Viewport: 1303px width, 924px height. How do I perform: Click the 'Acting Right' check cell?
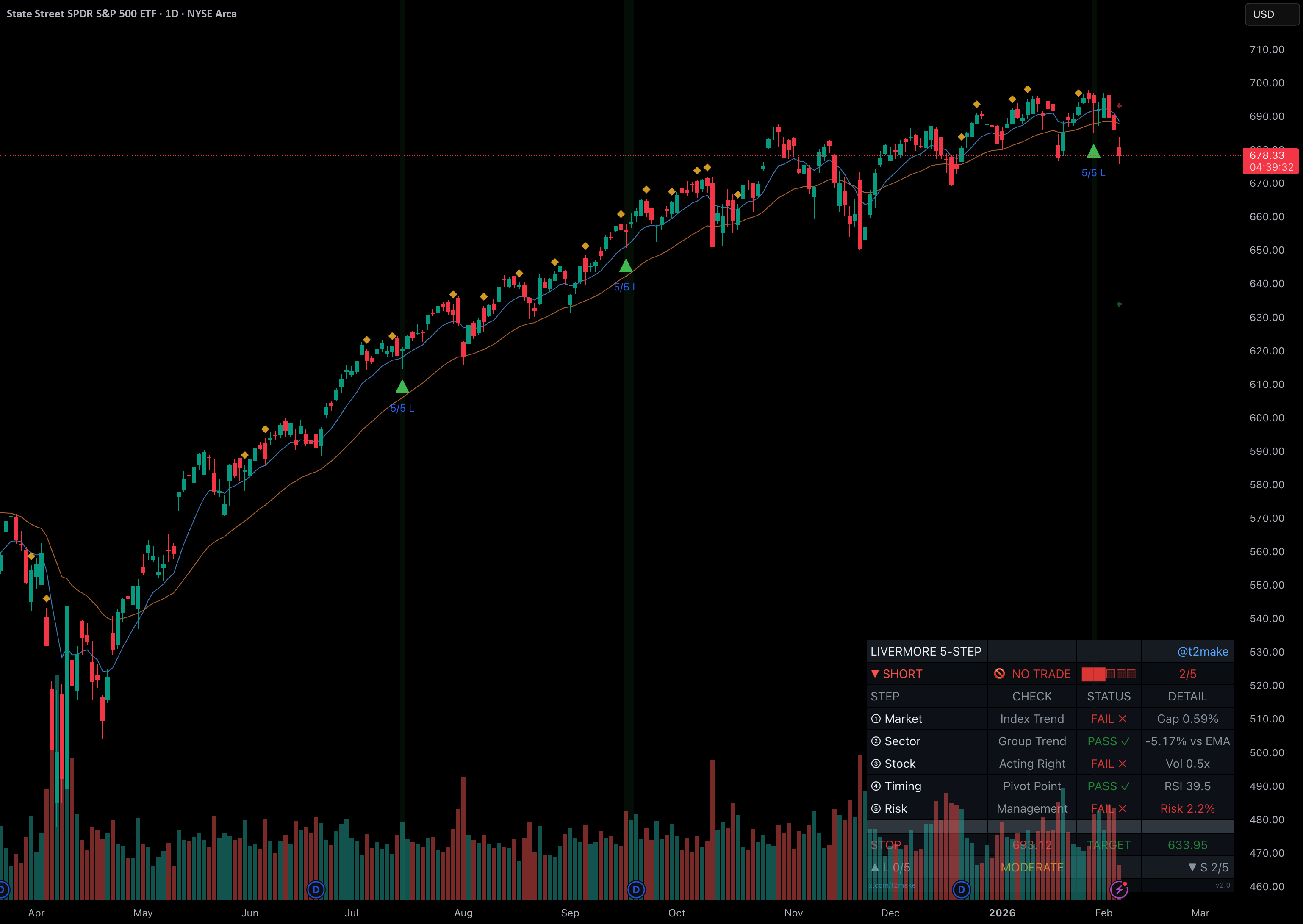[x=1032, y=764]
